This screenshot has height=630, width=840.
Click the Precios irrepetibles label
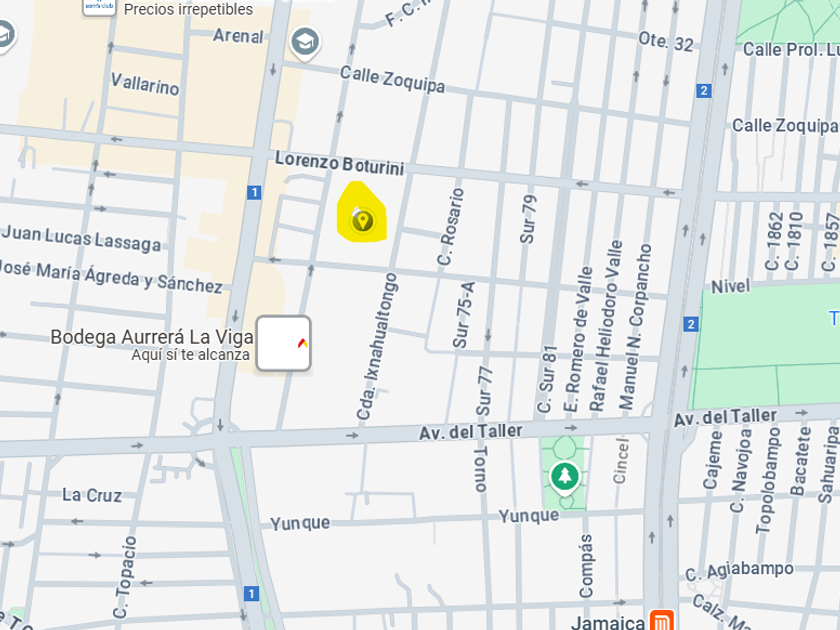(x=188, y=9)
